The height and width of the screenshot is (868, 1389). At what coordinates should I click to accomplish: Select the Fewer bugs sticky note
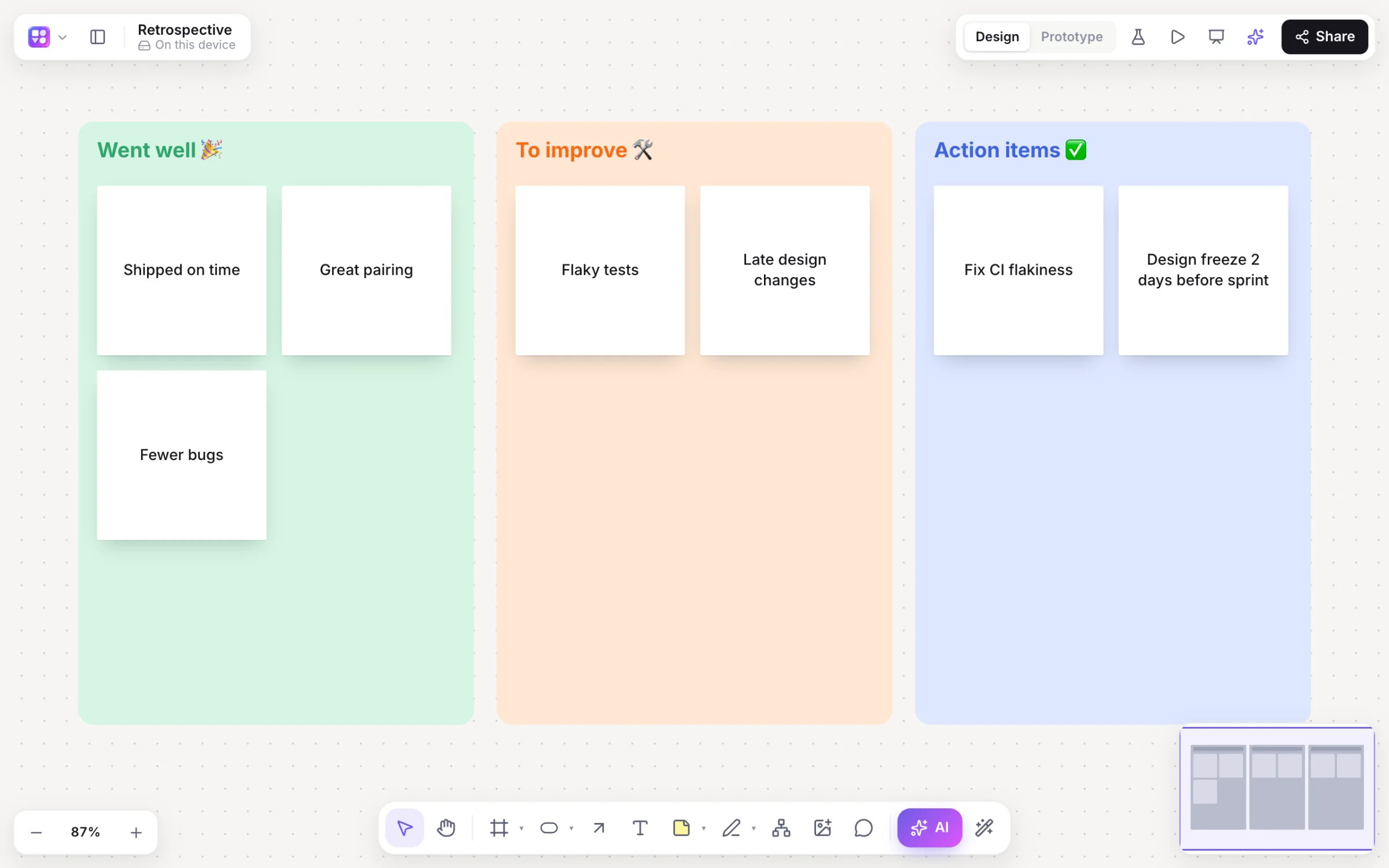(x=182, y=455)
